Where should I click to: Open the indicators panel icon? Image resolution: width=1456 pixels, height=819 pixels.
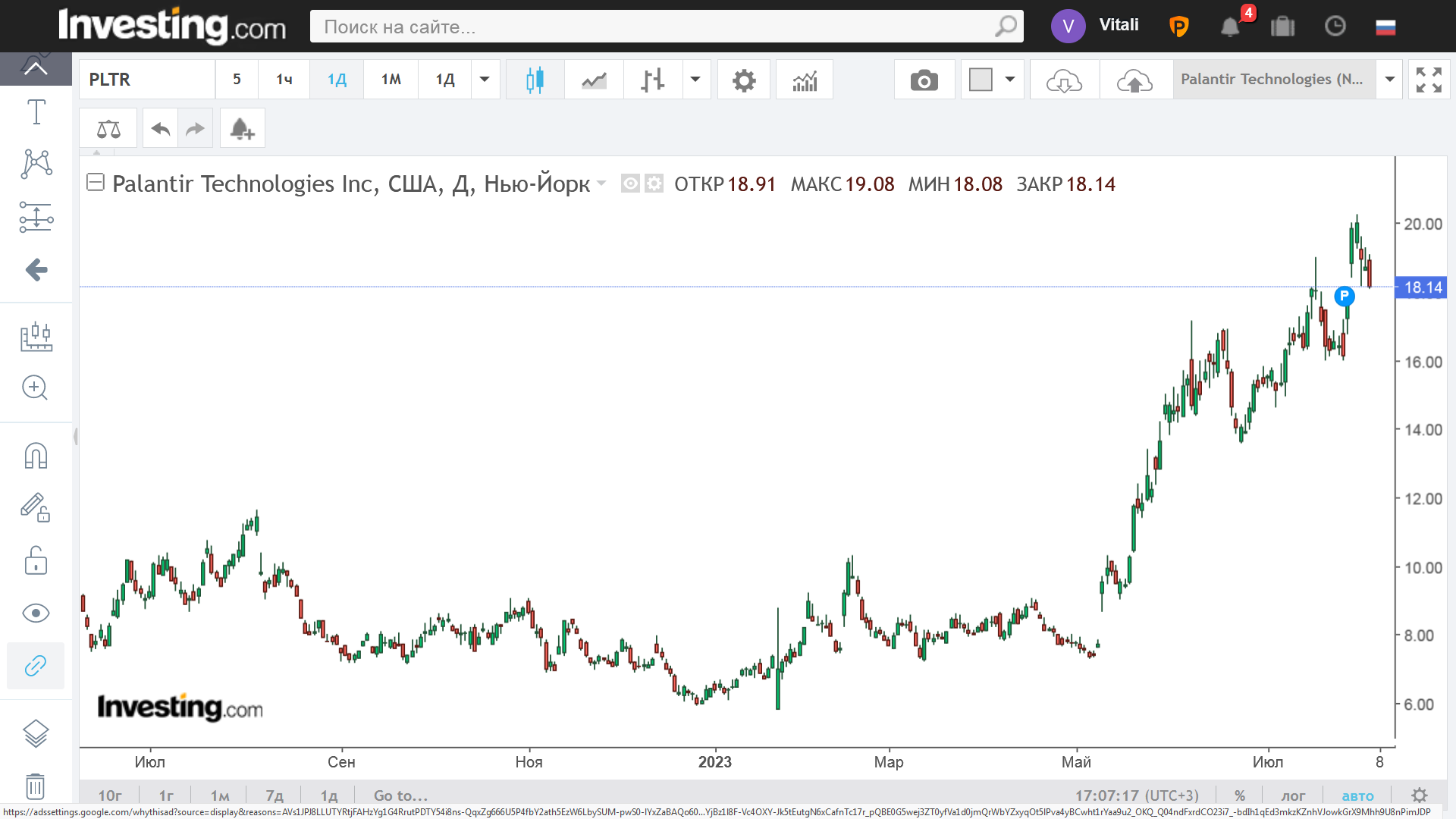(x=805, y=80)
